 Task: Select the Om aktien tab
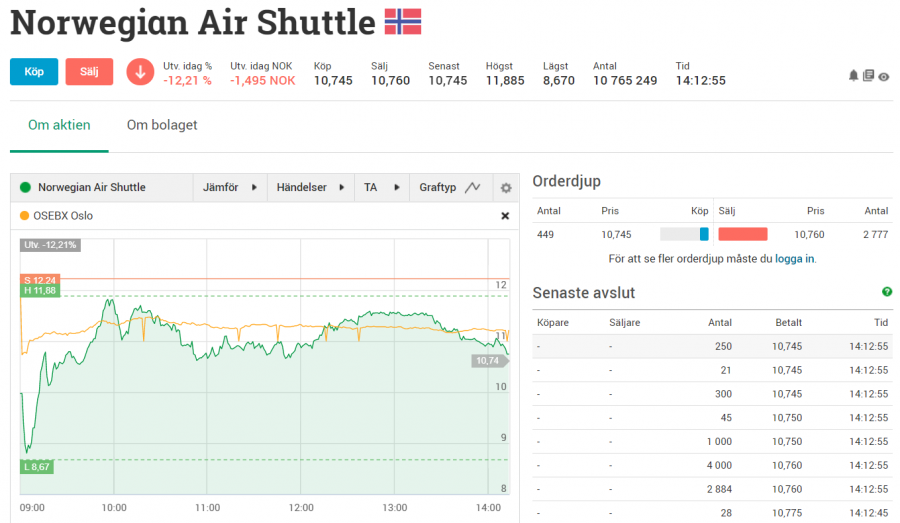[59, 125]
